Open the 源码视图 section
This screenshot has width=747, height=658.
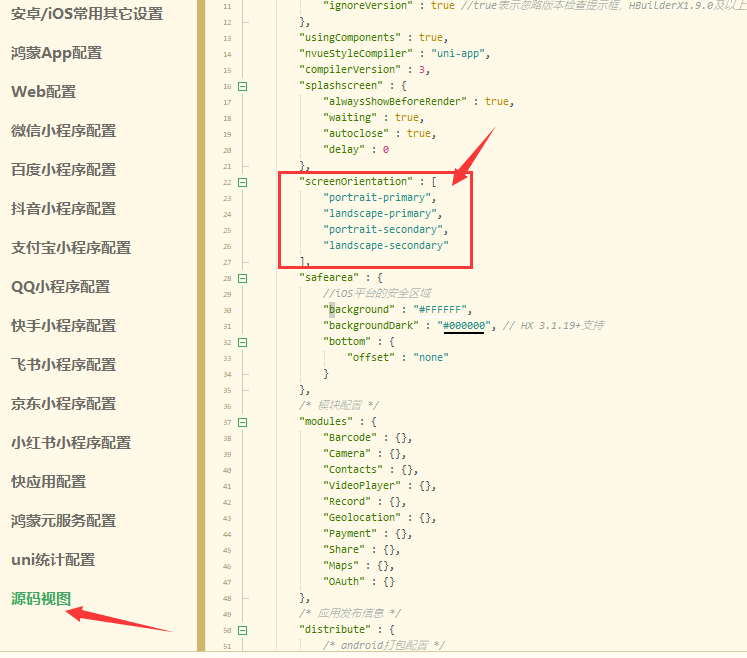click(x=41, y=598)
